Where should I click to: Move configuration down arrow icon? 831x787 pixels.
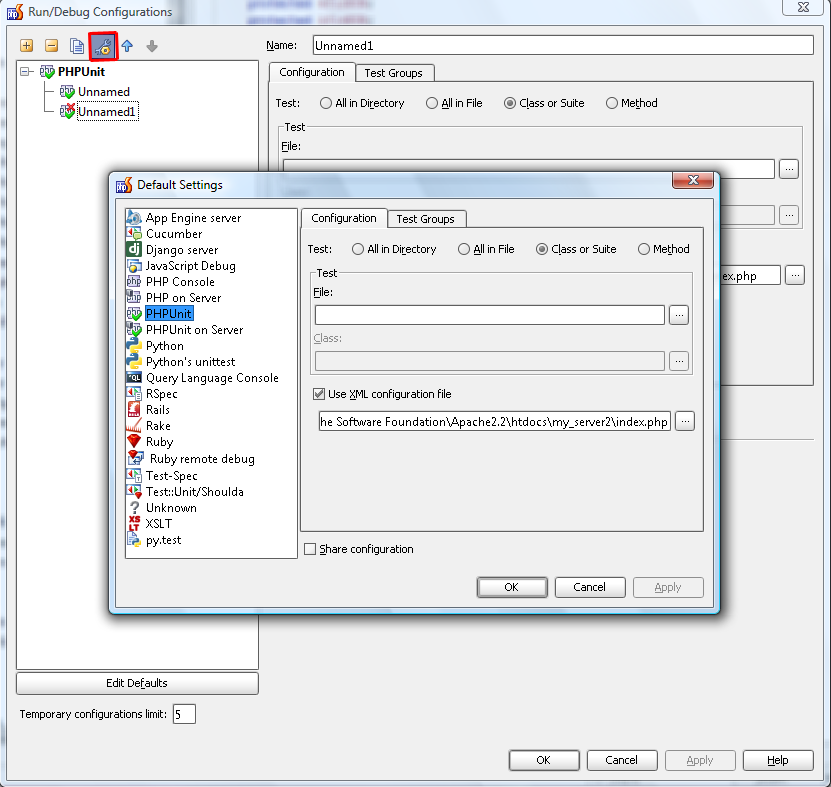click(152, 46)
